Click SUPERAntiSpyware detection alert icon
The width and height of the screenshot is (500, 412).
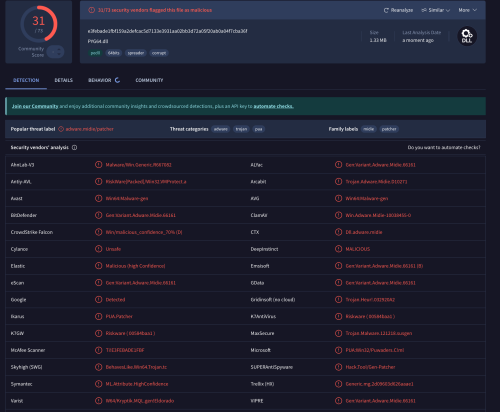[338, 367]
